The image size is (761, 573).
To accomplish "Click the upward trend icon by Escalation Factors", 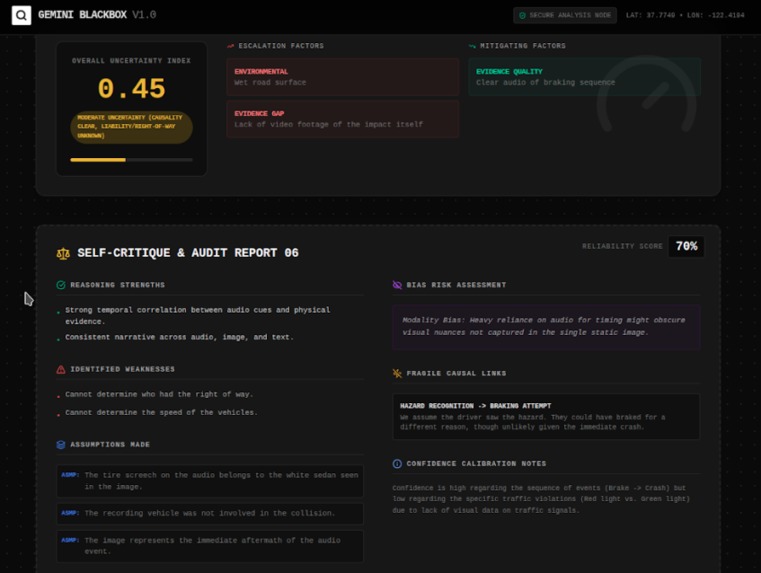I will point(231,46).
